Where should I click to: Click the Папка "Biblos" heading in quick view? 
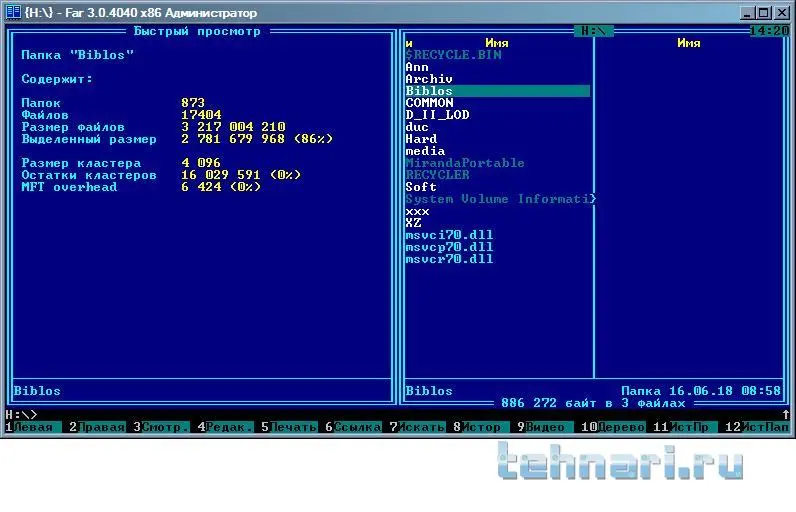(78, 55)
